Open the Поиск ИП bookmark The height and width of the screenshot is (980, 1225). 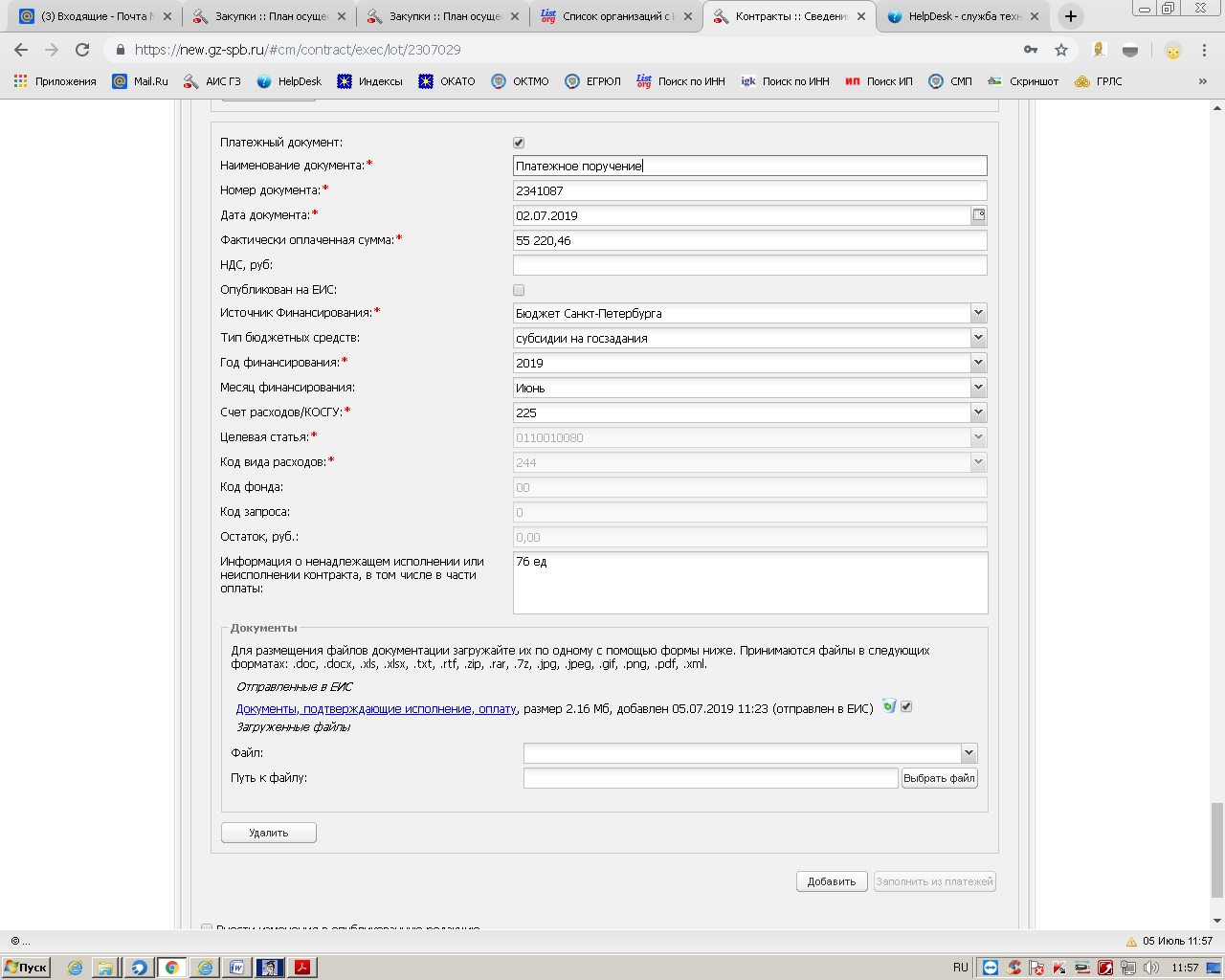tap(879, 81)
